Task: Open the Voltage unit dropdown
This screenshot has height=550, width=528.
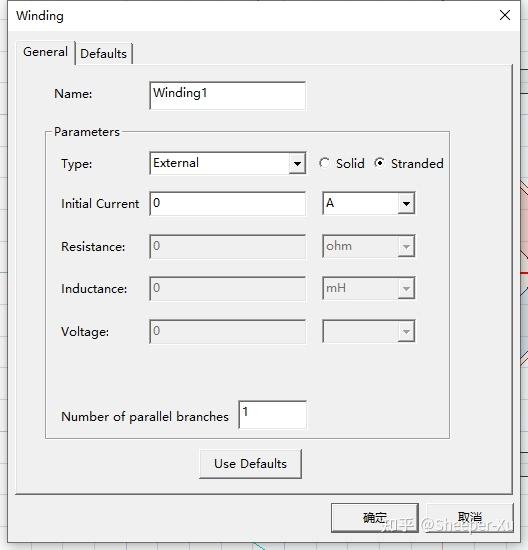Action: coord(368,331)
